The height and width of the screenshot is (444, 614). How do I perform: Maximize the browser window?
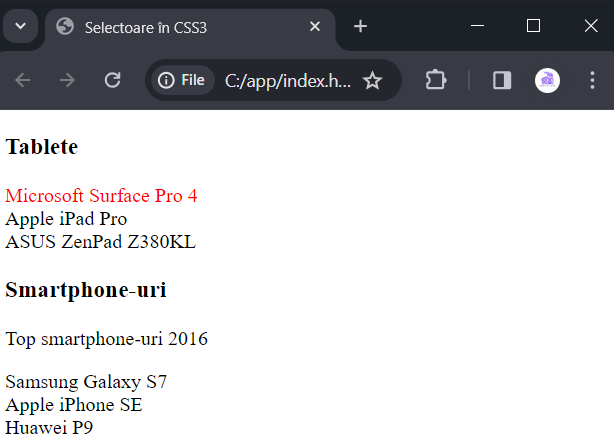(533, 26)
